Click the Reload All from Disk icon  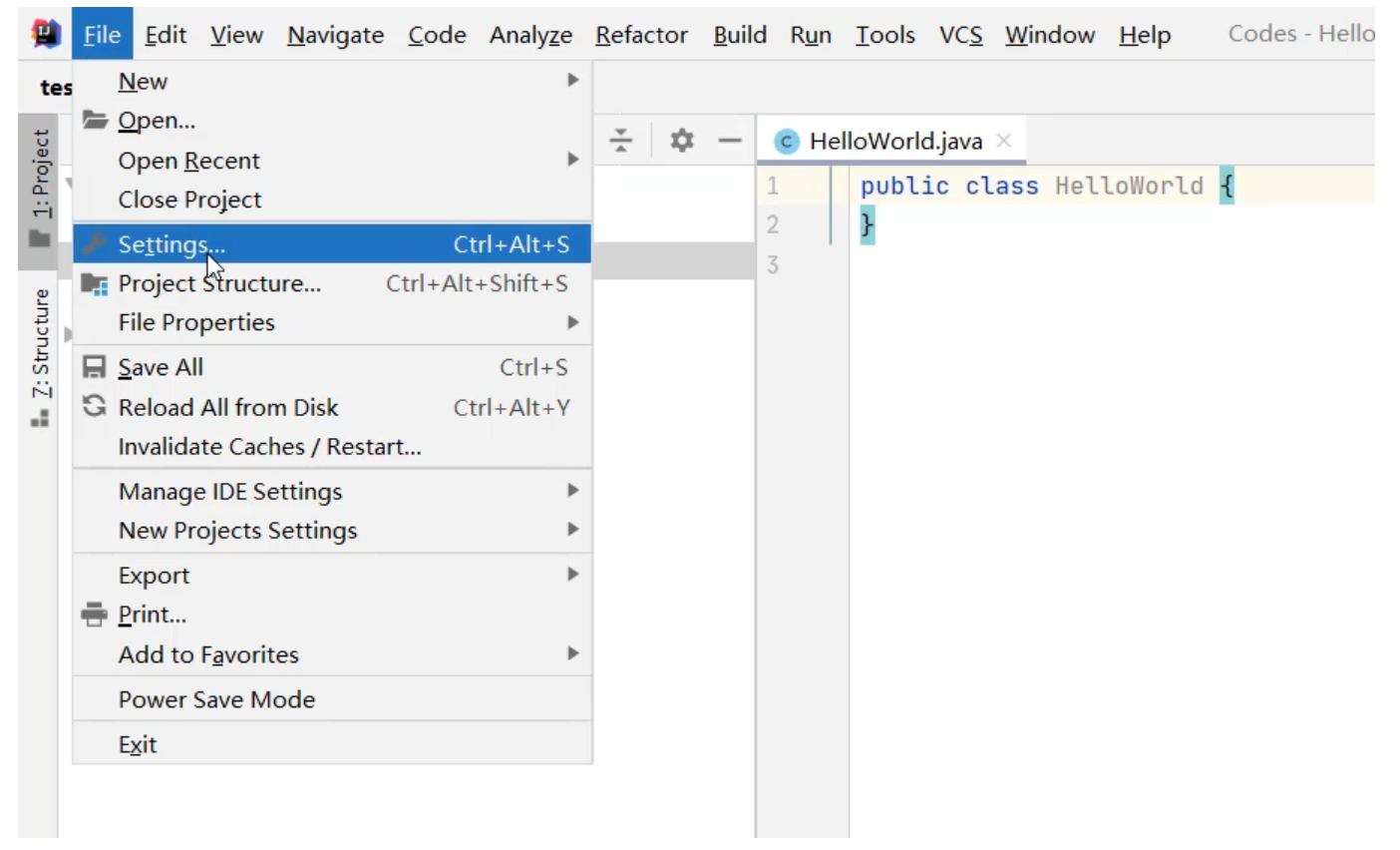[95, 406]
